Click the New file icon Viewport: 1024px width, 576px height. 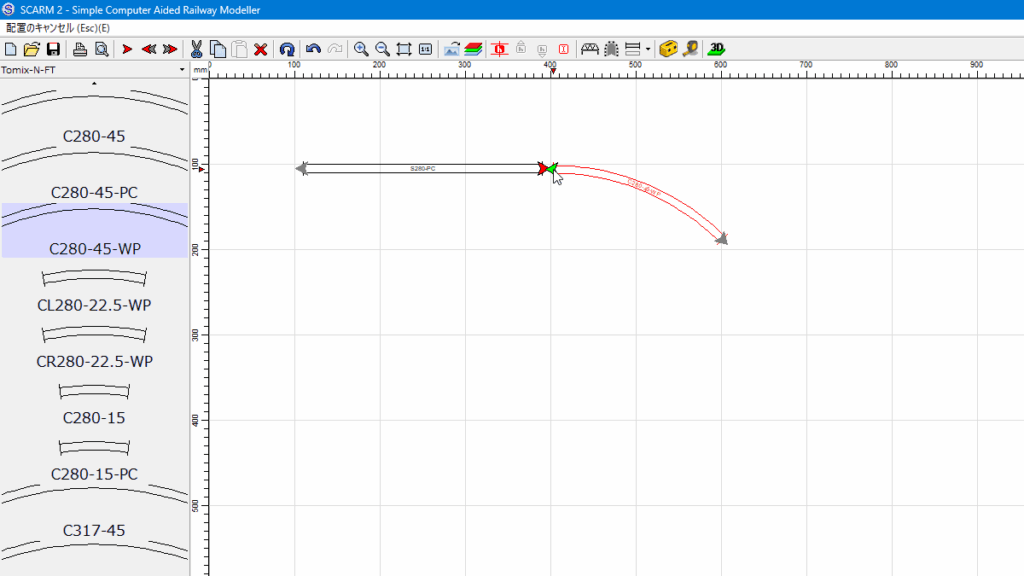11,49
